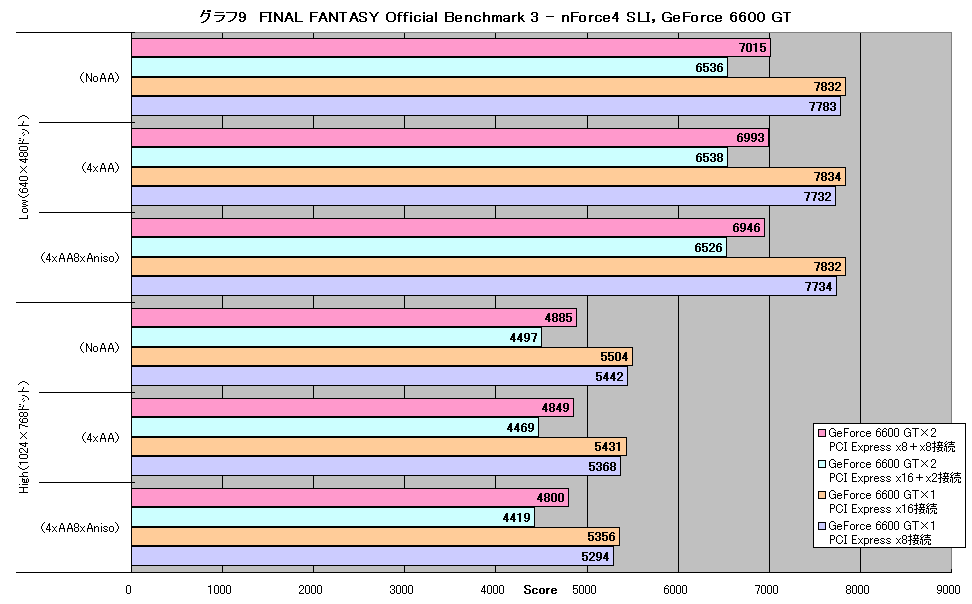
Task: Click the bar value 5431
Action: coord(608,446)
